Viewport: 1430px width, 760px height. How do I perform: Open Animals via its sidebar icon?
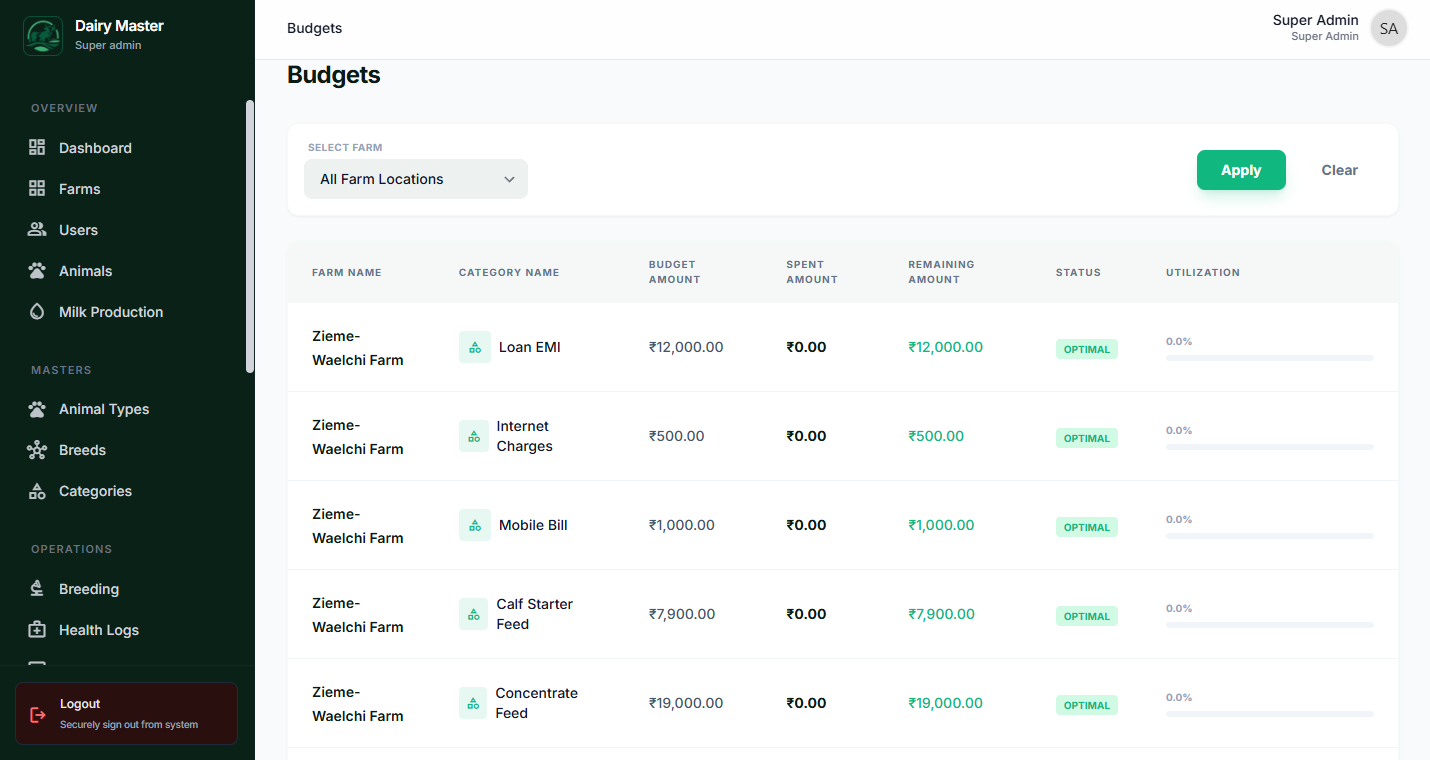[37, 270]
